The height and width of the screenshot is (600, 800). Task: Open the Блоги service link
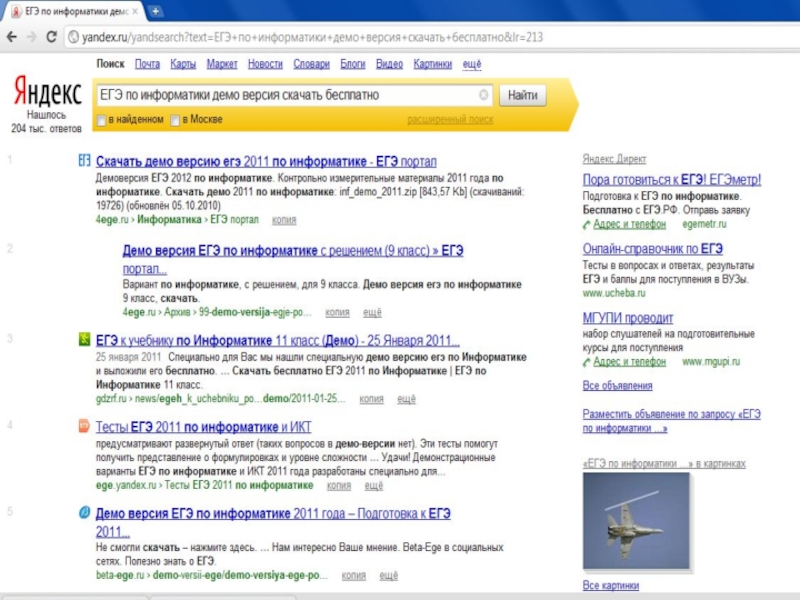click(353, 64)
